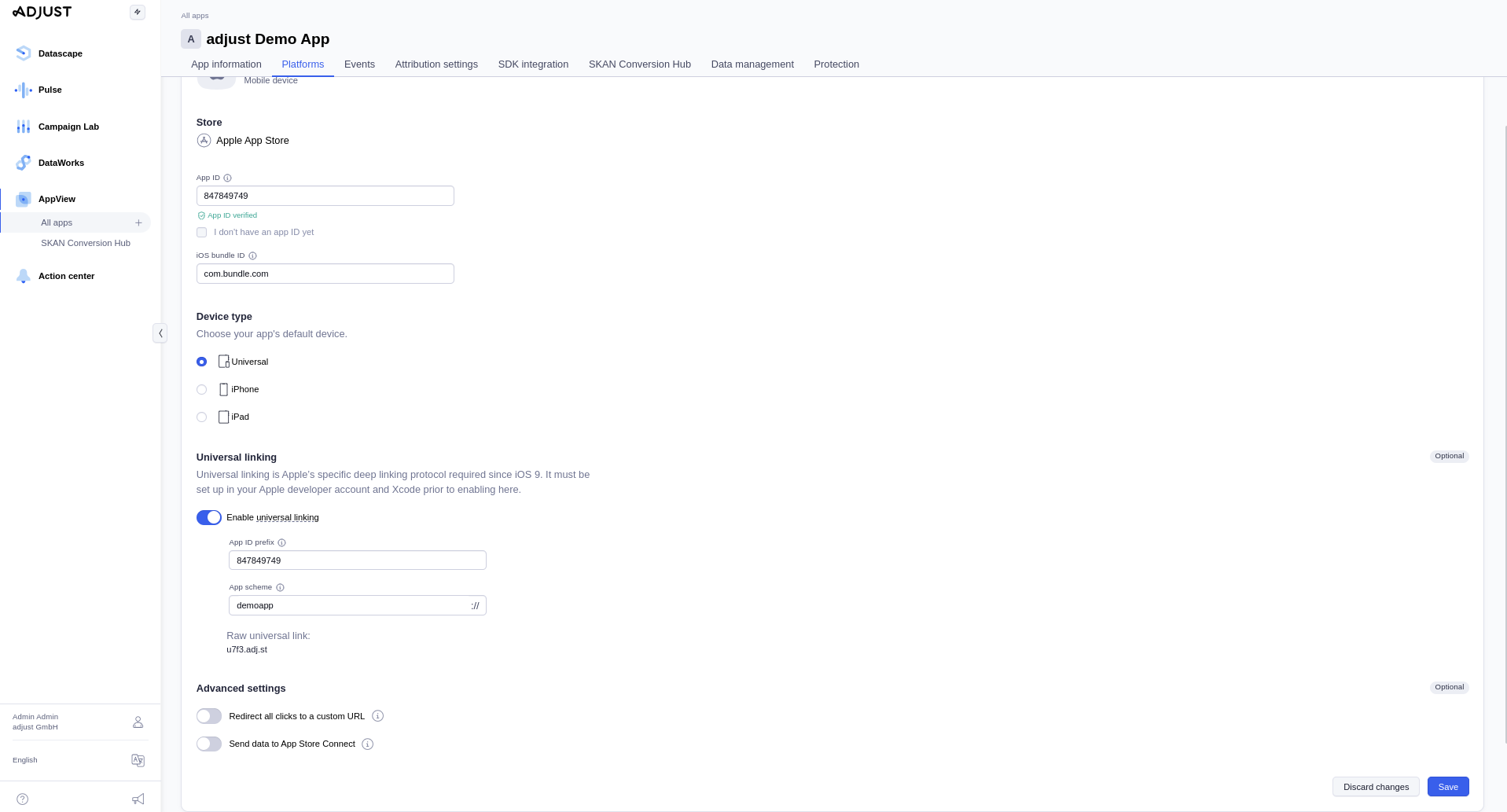Switch to the App information tab
Viewport: 1507px width, 812px height.
[x=226, y=64]
